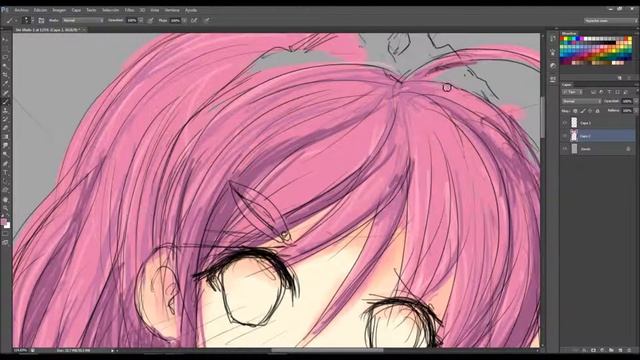The width and height of the screenshot is (640, 360).
Task: Toggle lock image pixels brush icon
Action: (583, 111)
